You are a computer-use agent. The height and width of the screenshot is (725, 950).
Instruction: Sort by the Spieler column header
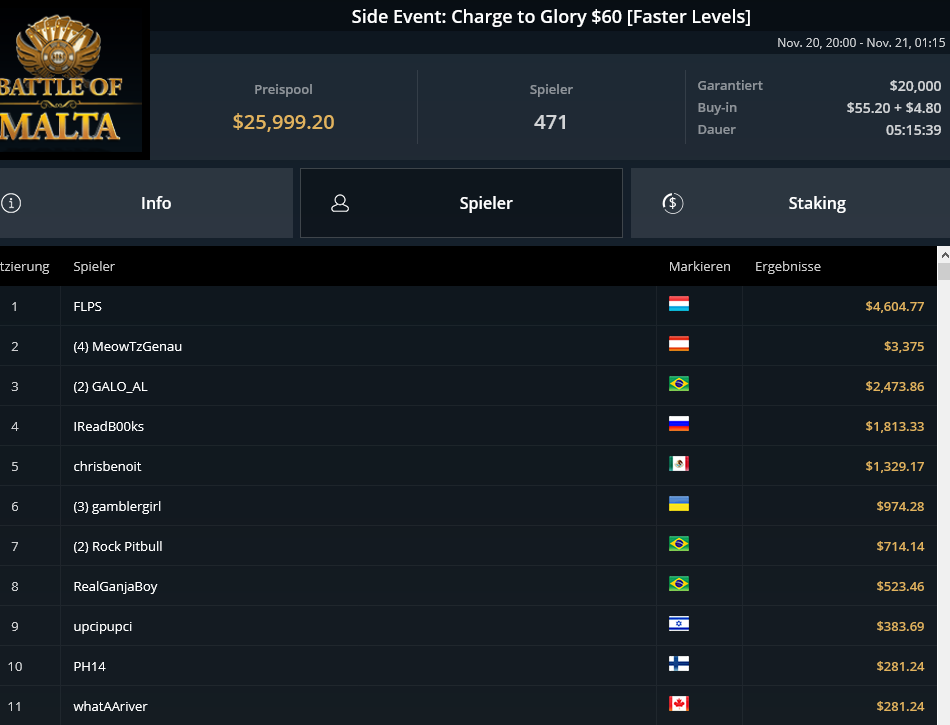click(x=94, y=266)
